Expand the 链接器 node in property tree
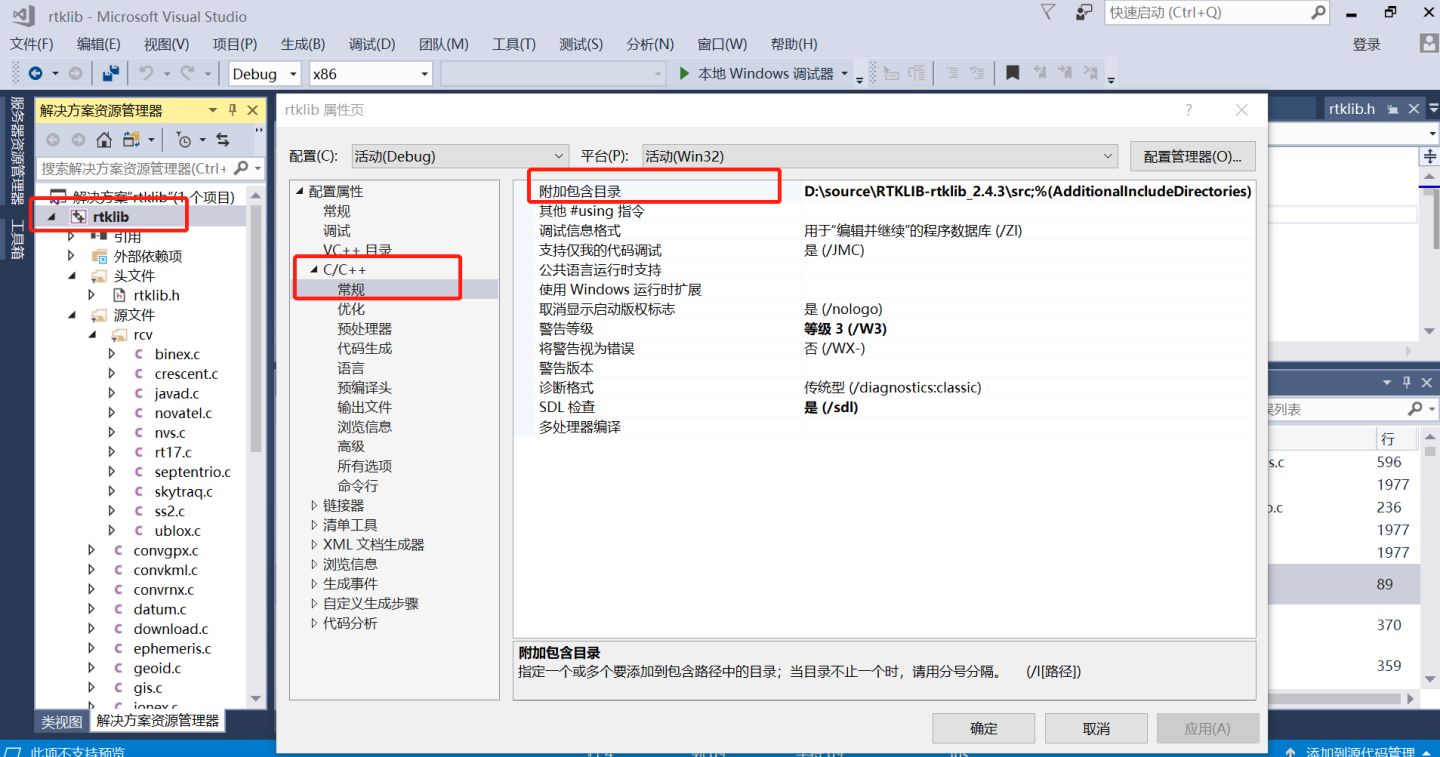 tap(313, 505)
